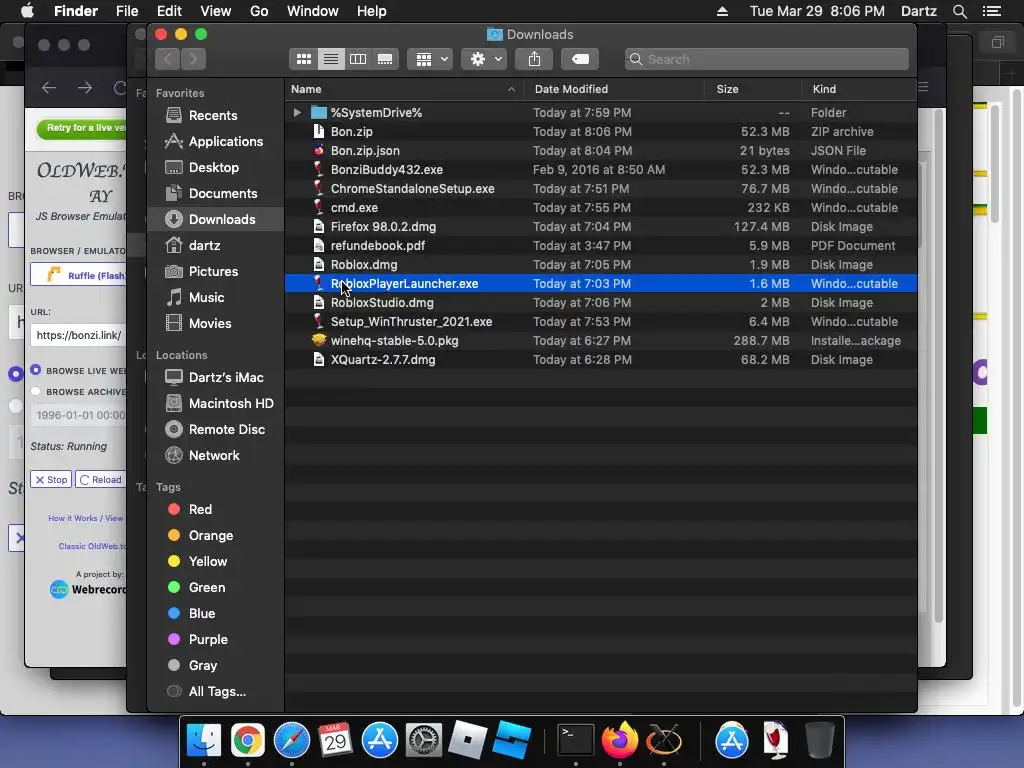Select the Bon.zip file
The image size is (1024, 768).
pos(601,132)
